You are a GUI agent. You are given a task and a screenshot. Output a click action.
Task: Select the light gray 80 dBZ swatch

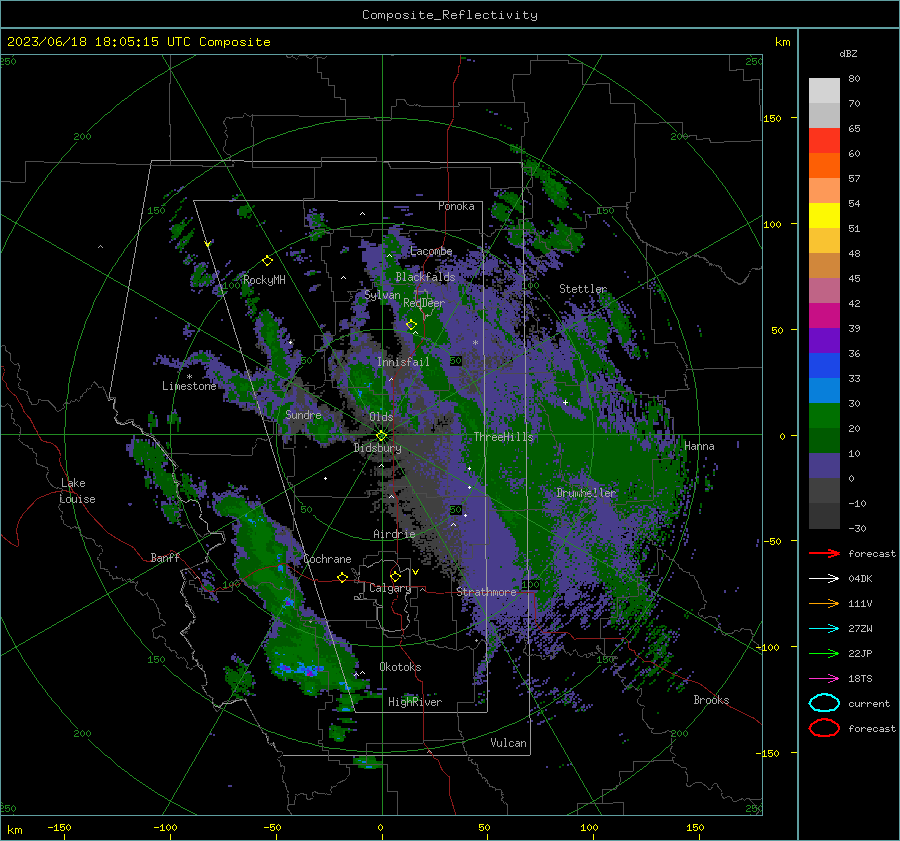click(824, 90)
